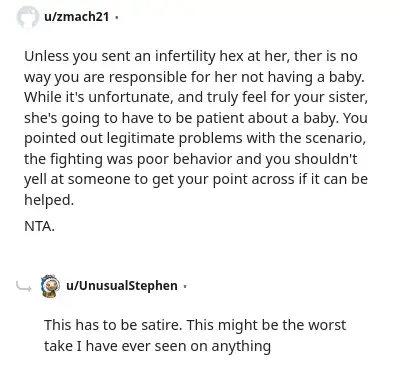Click the reply thread arrow icon

24,286
